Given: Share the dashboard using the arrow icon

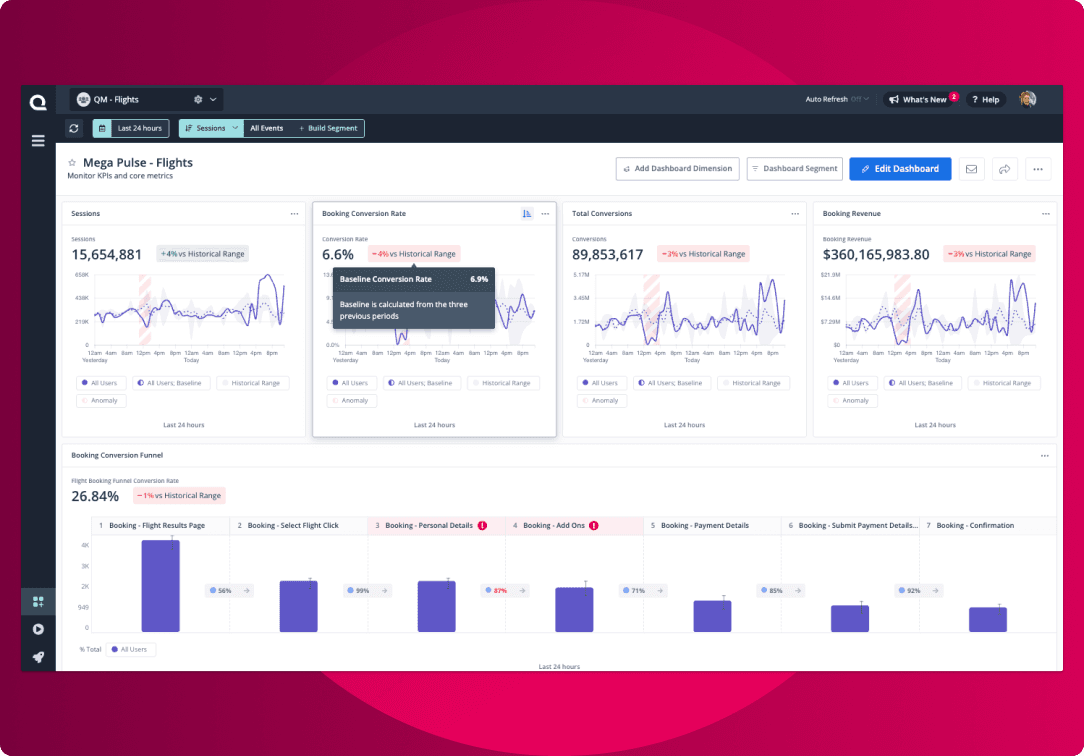Looking at the screenshot, I should point(1004,168).
